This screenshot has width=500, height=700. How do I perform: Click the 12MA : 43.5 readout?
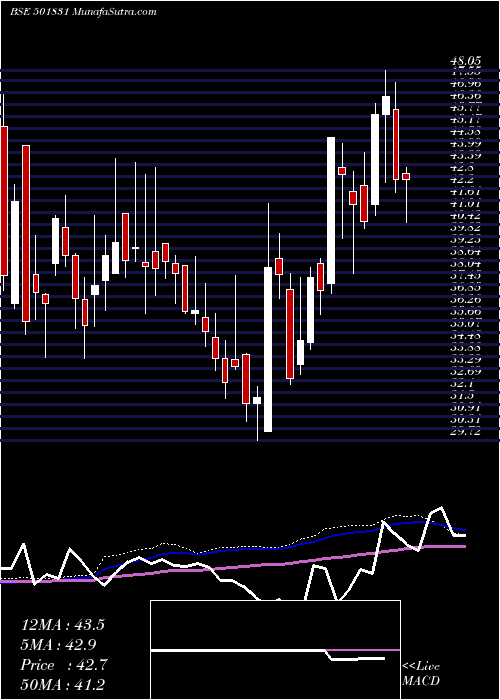(63, 625)
